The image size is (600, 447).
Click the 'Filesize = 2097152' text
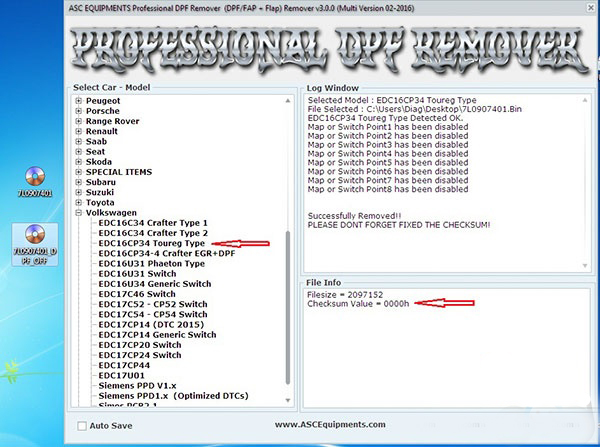click(345, 295)
